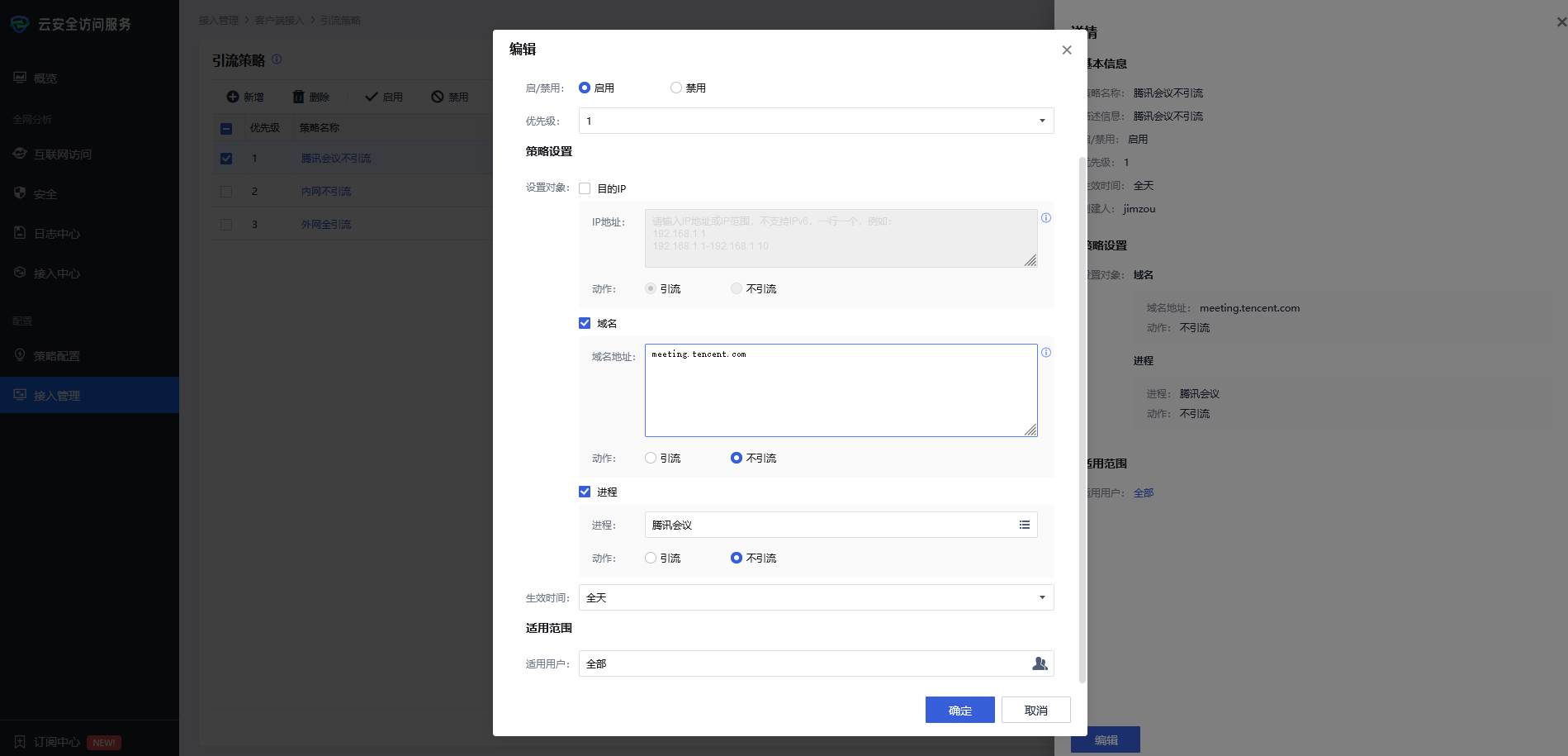Close the details panel with X

(1561, 22)
